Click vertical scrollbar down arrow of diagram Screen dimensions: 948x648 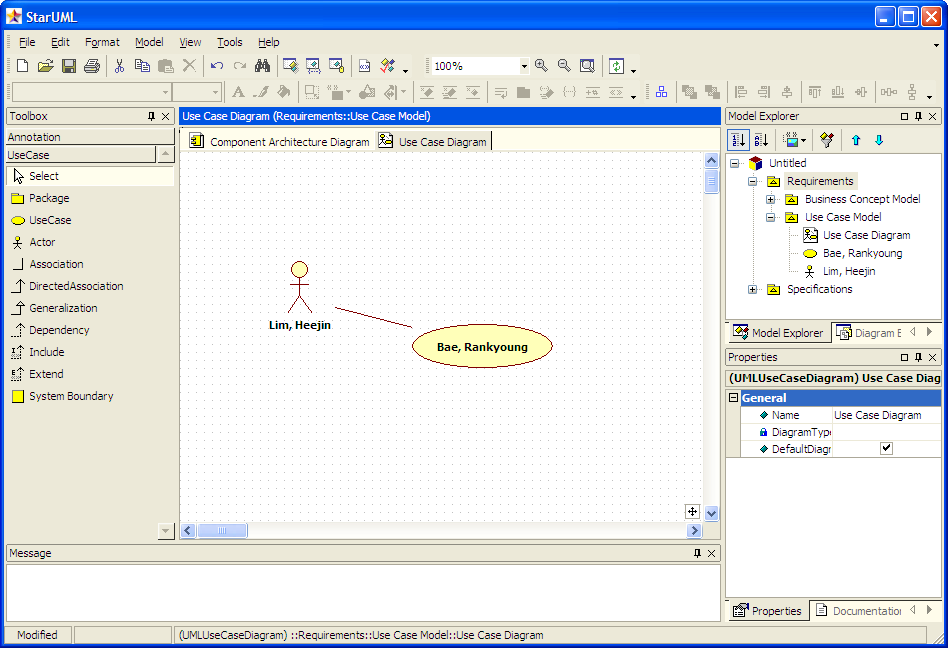coord(712,513)
